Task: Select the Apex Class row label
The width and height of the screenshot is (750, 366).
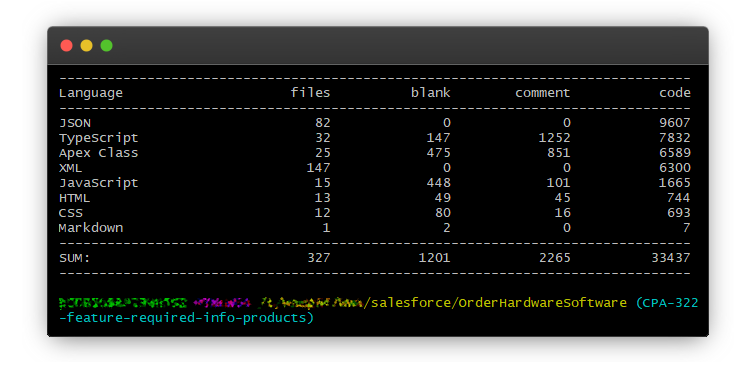Action: click(99, 153)
